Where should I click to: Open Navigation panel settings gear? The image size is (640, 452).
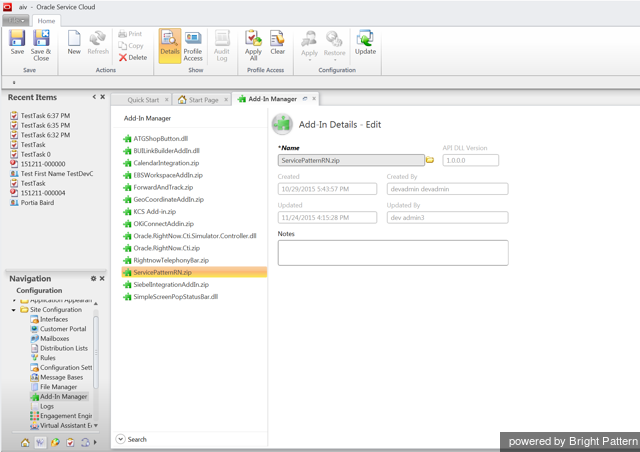pos(93,278)
